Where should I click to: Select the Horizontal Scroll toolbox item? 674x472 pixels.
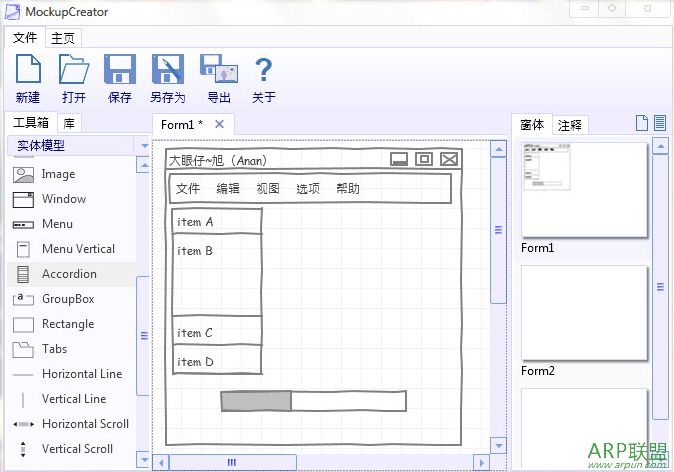[x=85, y=424]
